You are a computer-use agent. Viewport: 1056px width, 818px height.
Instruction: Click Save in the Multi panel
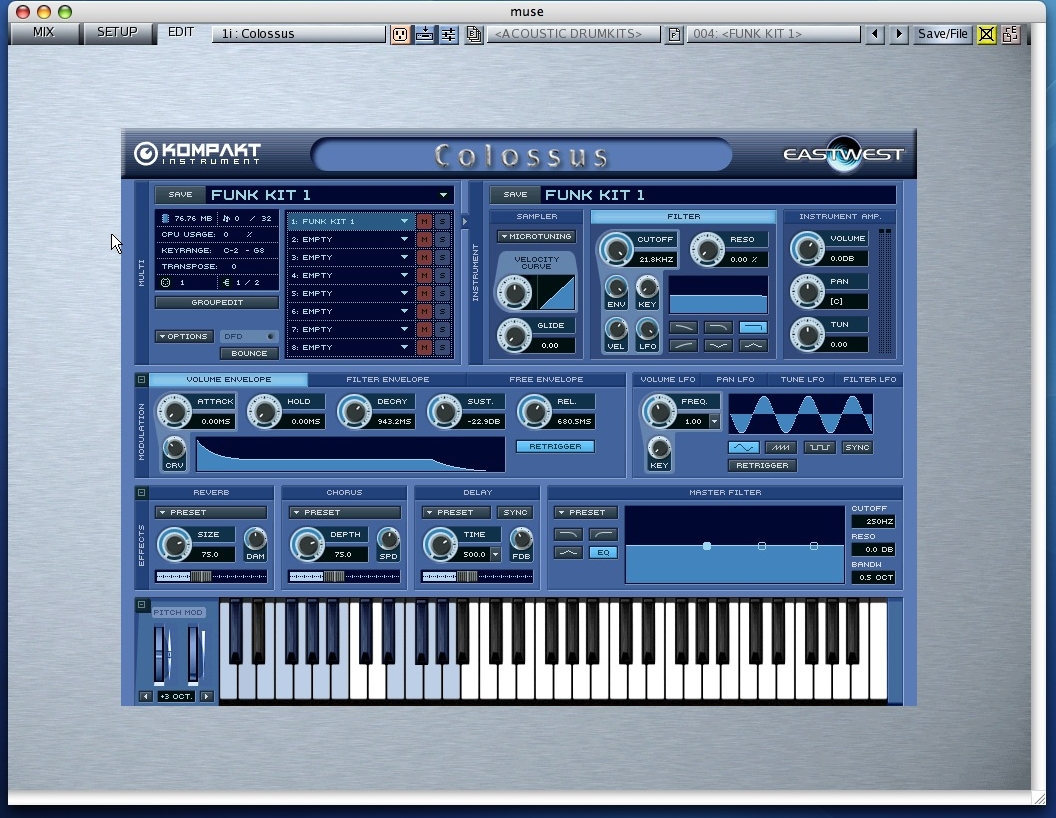coord(180,195)
